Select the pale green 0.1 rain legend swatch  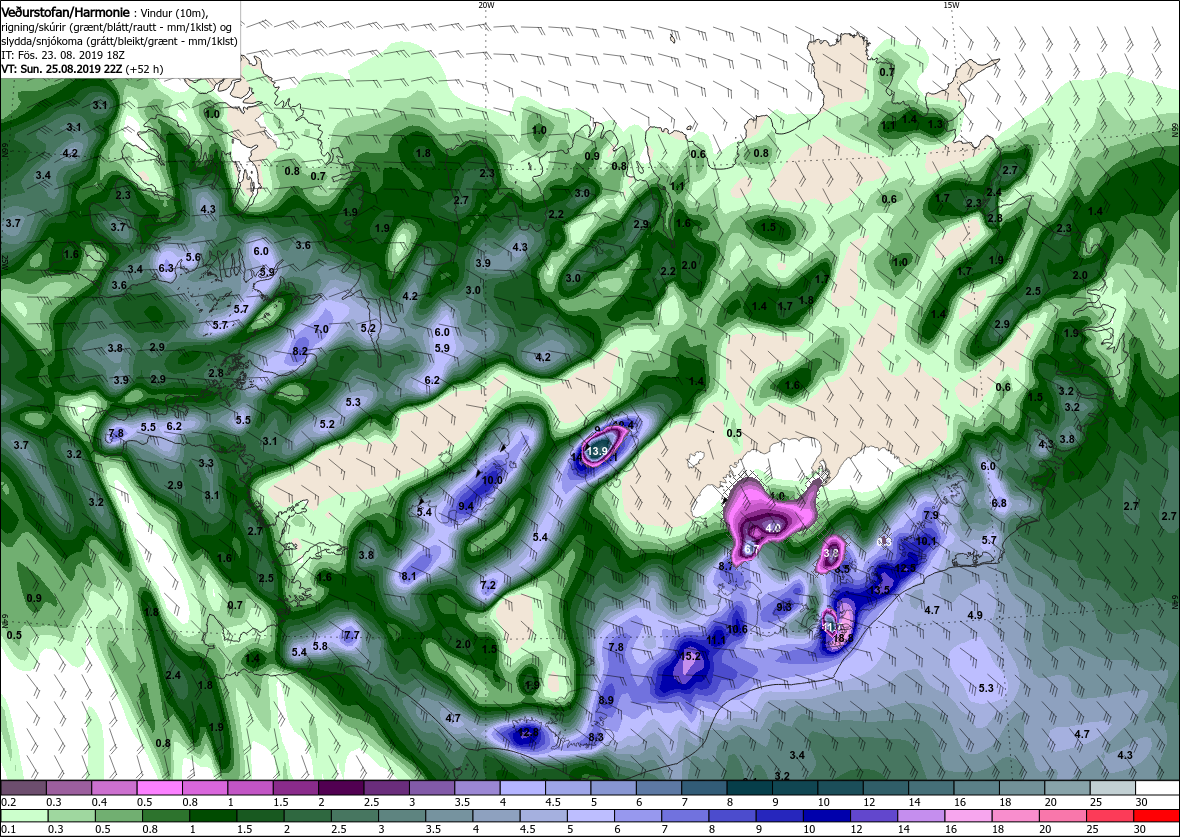23,816
